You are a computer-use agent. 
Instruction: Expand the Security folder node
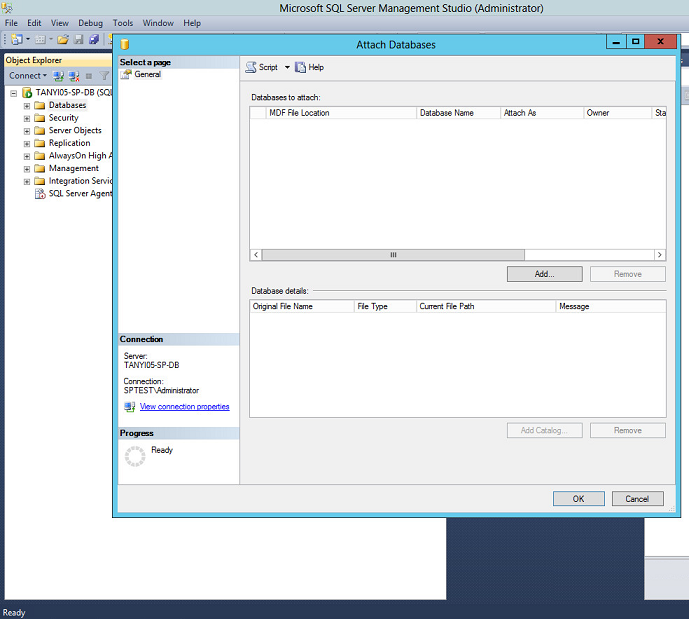(27, 118)
